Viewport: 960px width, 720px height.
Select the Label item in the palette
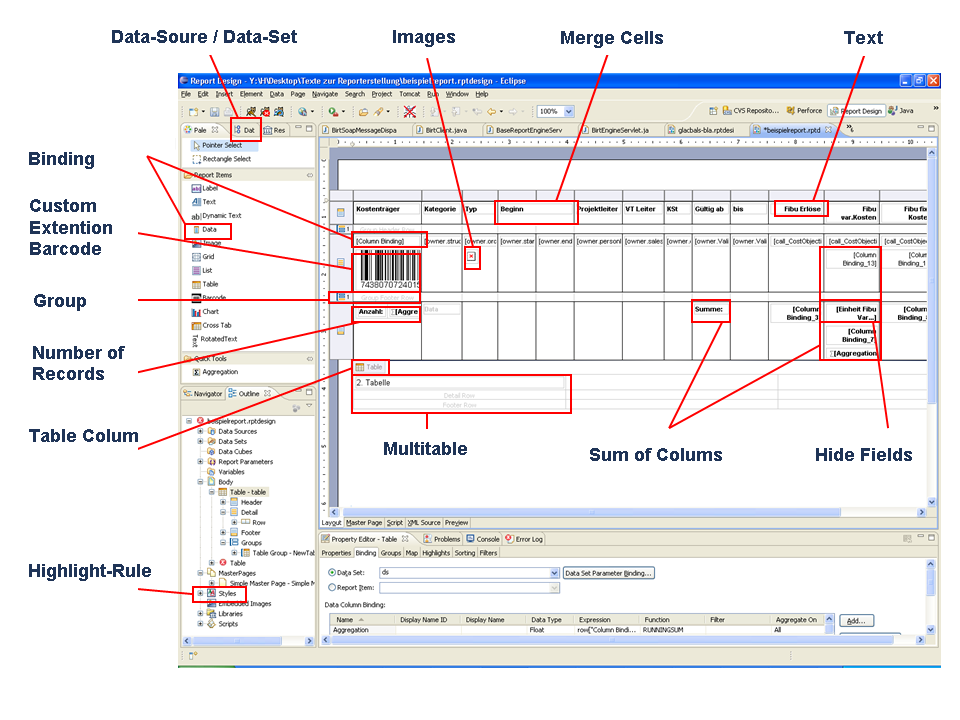204,188
